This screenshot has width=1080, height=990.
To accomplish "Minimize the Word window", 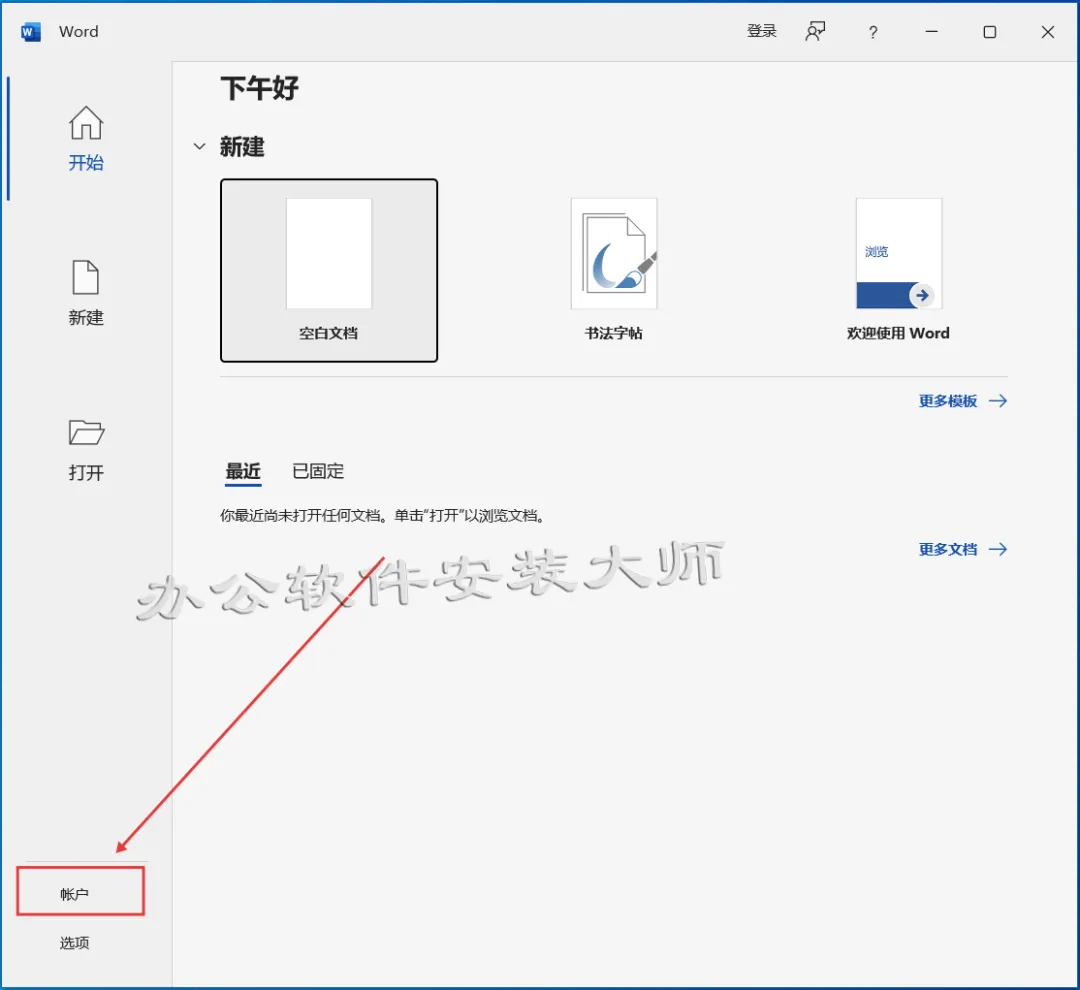I will tap(931, 32).
